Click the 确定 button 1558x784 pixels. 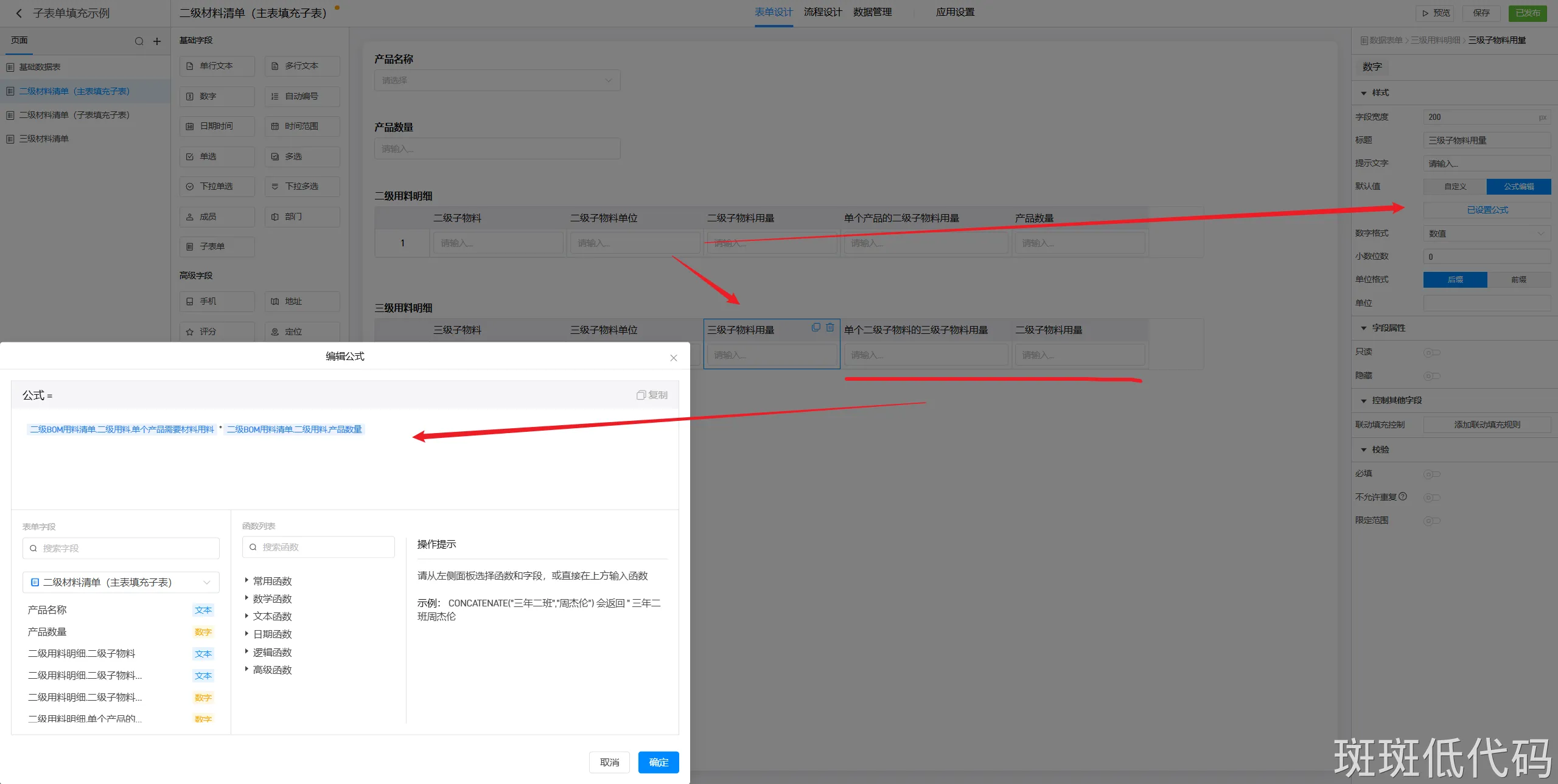658,762
